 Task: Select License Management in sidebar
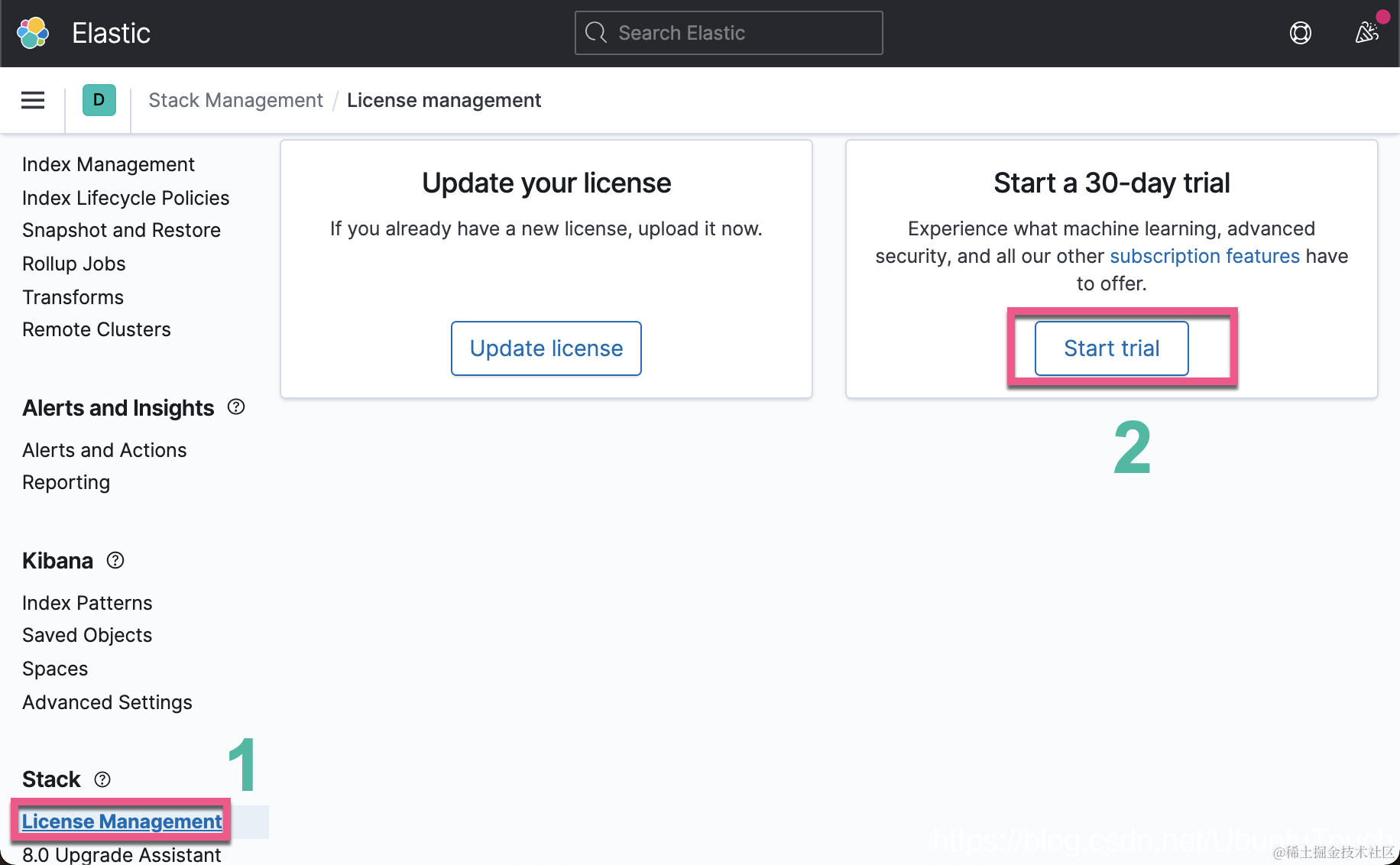pyautogui.click(x=122, y=821)
